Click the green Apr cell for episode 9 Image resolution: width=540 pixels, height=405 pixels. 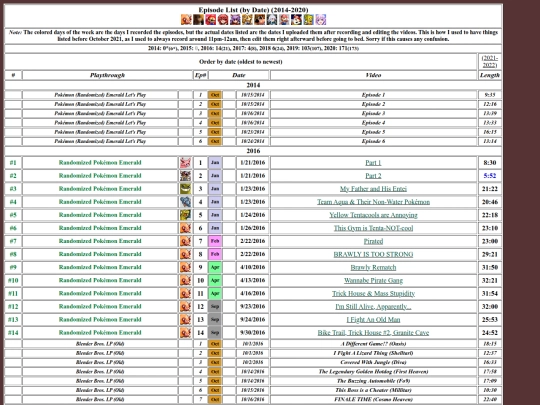click(x=215, y=267)
